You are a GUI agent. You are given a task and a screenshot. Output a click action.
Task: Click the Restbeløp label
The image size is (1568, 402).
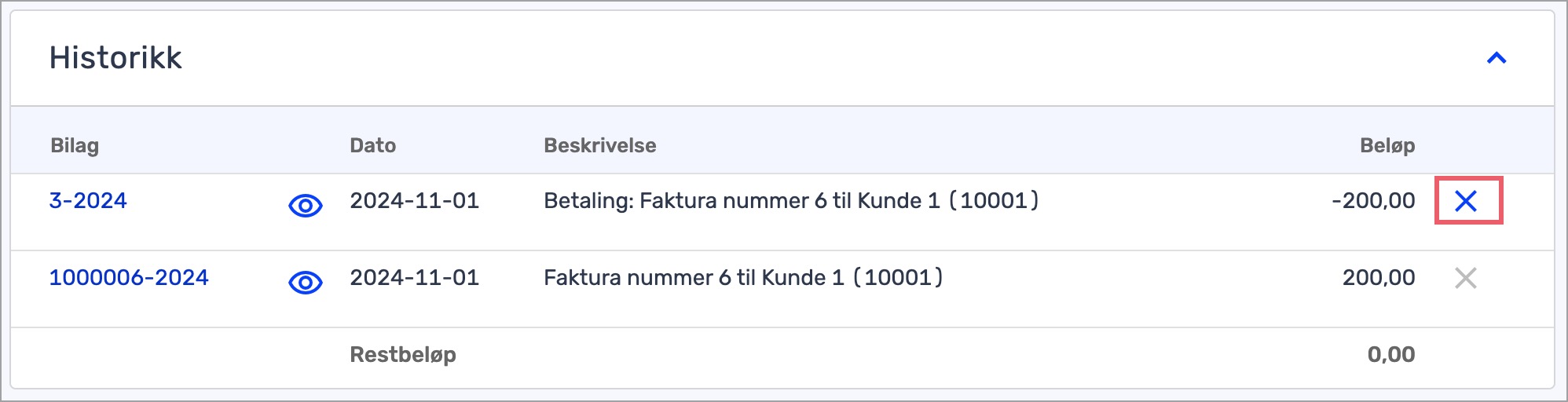pyautogui.click(x=403, y=355)
